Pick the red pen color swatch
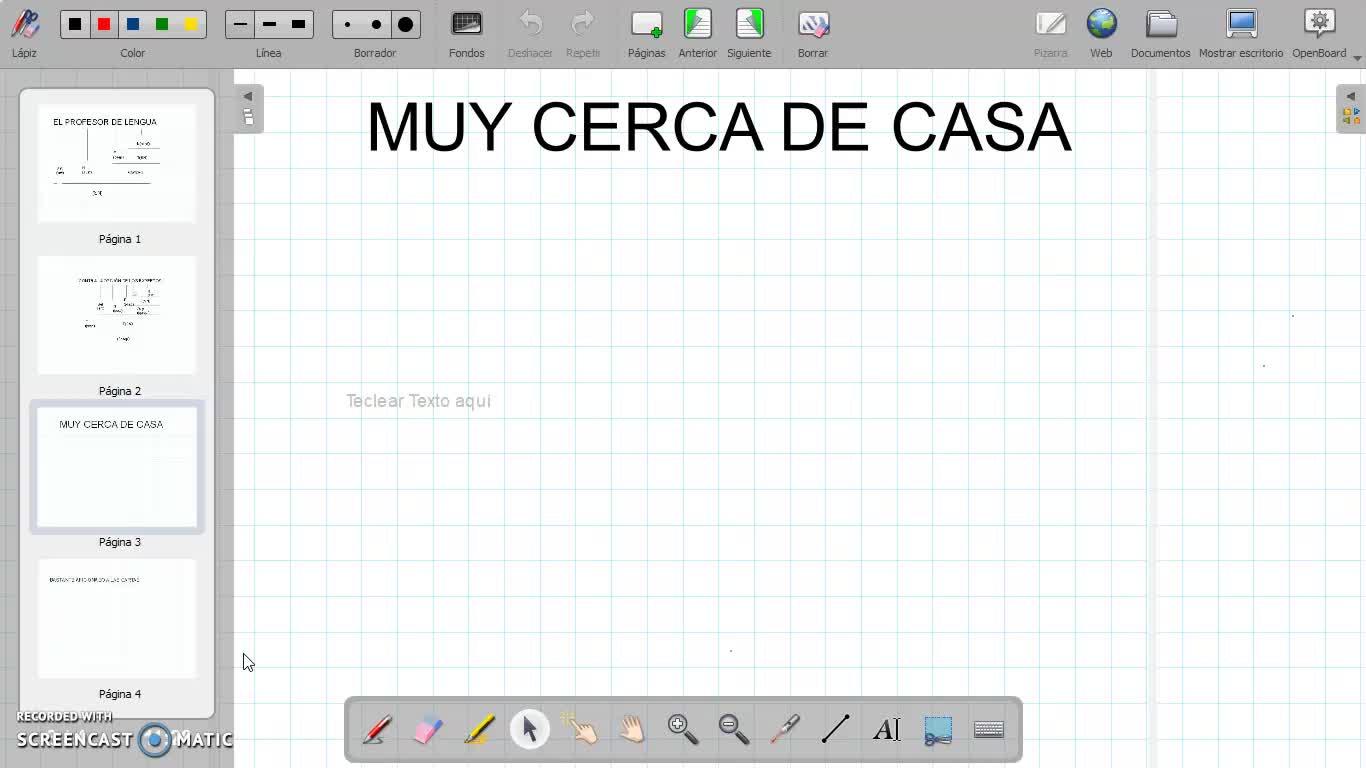The image size is (1366, 768). pyautogui.click(x=104, y=24)
